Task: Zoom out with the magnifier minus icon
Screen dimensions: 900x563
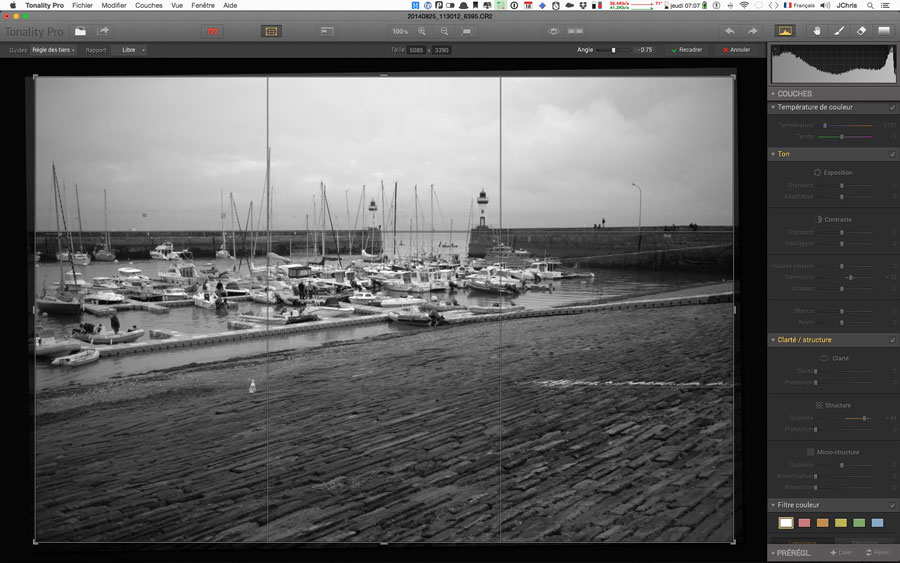Action: (x=444, y=32)
